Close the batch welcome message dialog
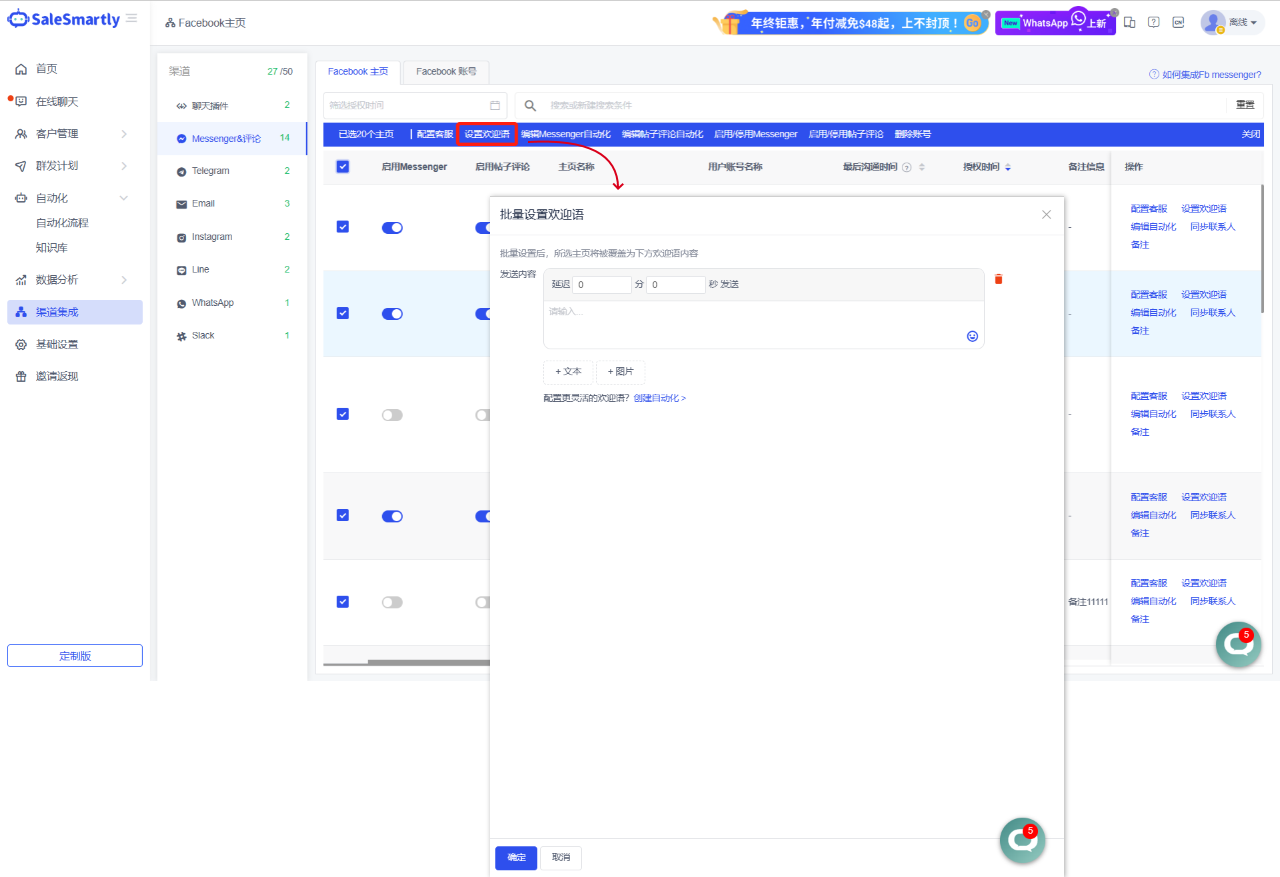This screenshot has height=877, width=1280. pos(1046,214)
